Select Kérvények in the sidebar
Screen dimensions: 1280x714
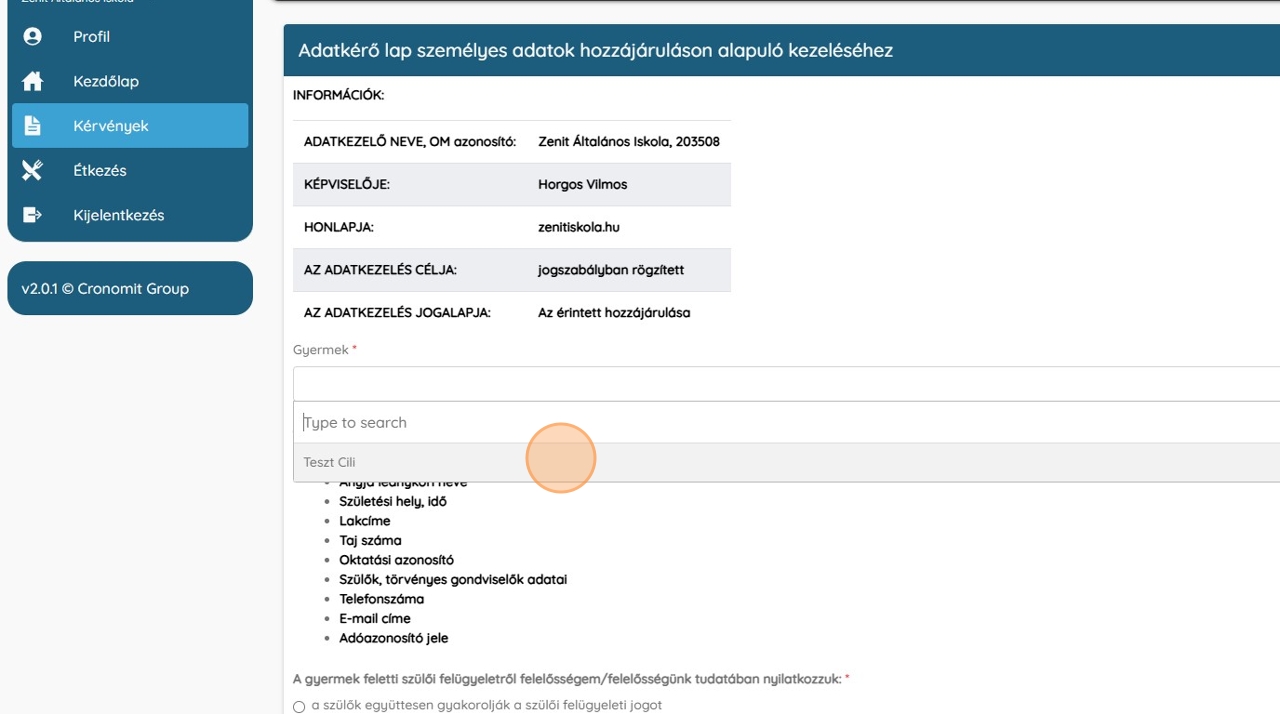(130, 126)
